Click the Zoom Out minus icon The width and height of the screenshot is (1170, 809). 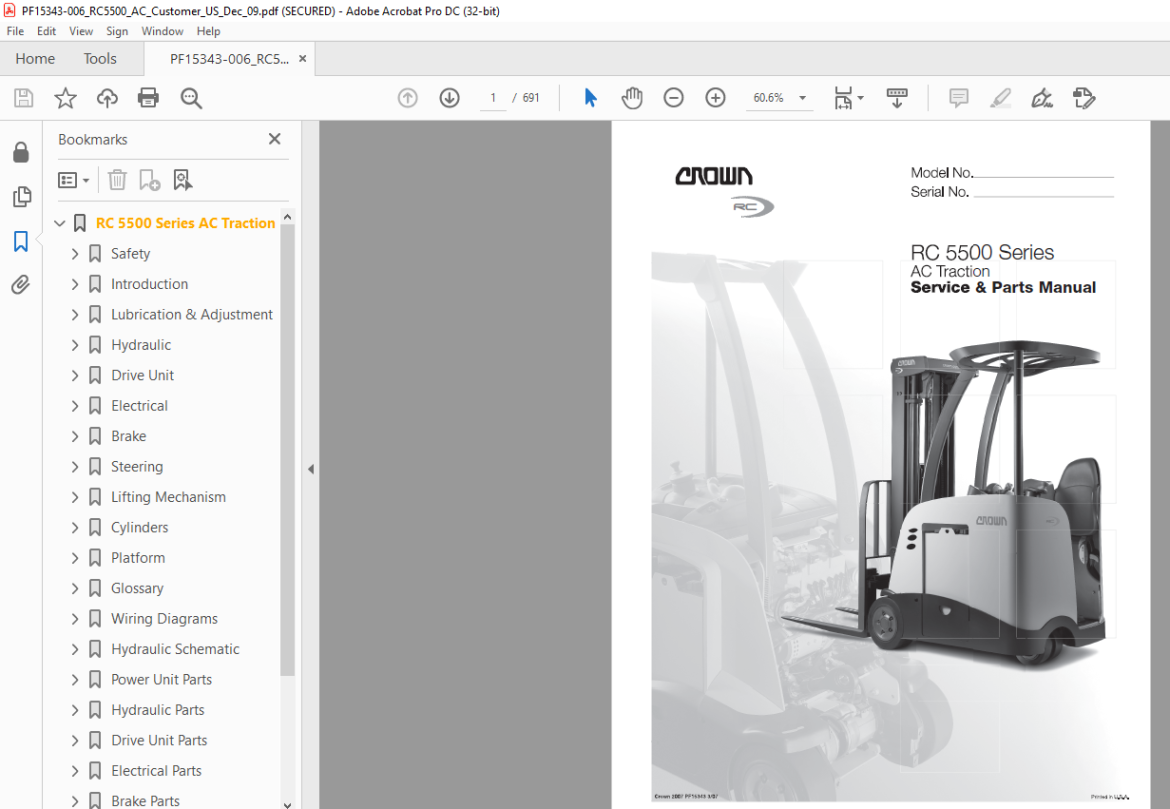[674, 98]
